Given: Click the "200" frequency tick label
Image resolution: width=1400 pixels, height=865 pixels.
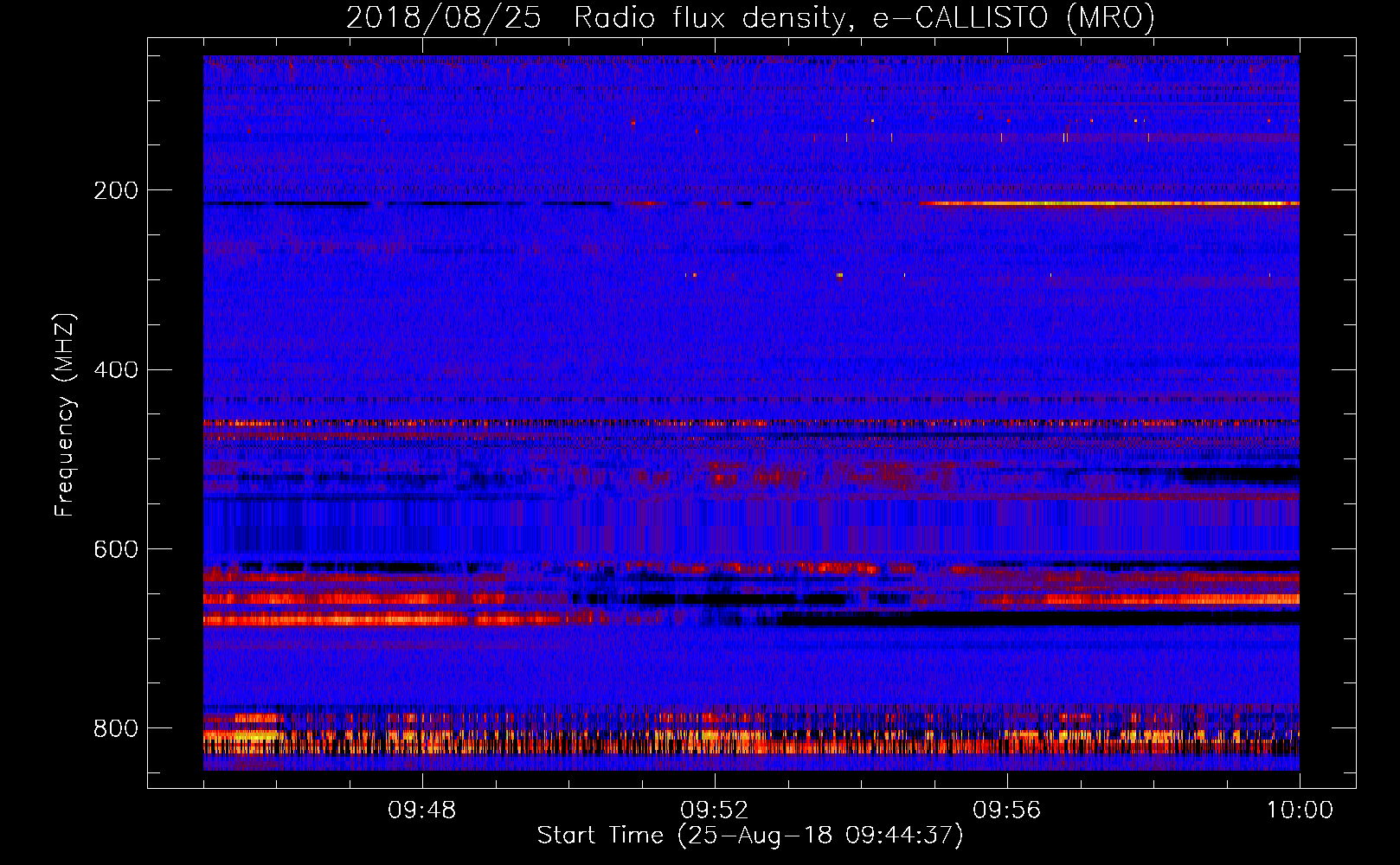Looking at the screenshot, I should click(116, 190).
